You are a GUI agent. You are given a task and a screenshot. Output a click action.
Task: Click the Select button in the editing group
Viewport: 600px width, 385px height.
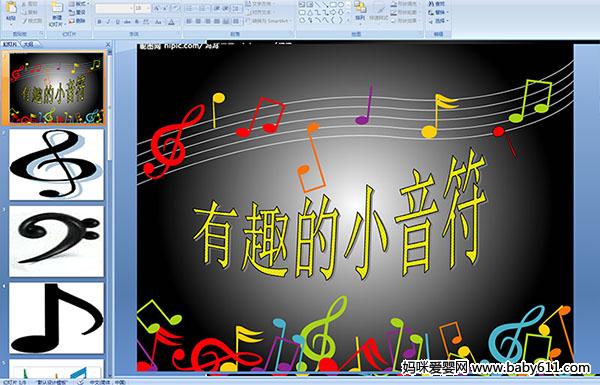tap(437, 21)
